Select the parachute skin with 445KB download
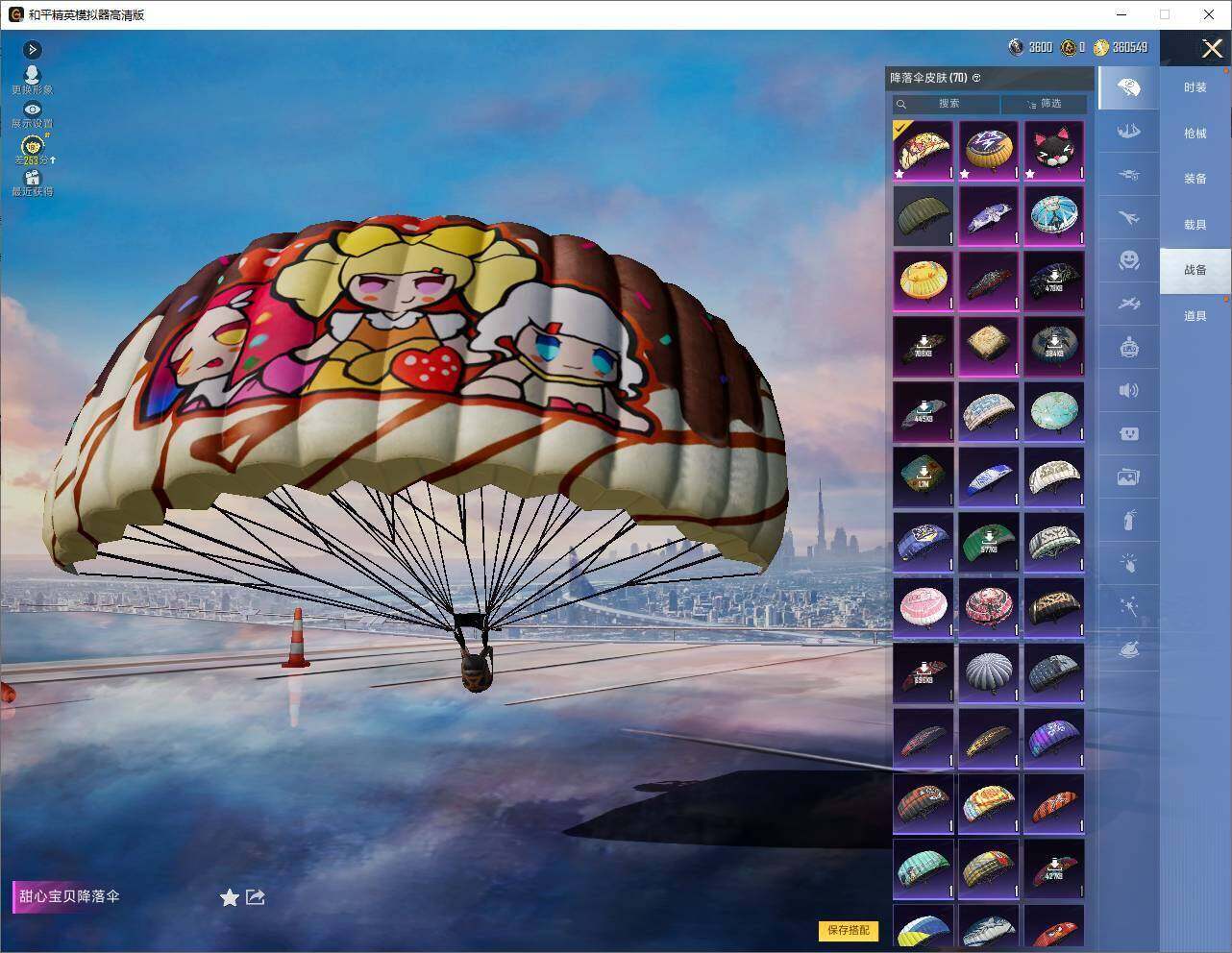The image size is (1232, 953). (x=924, y=412)
